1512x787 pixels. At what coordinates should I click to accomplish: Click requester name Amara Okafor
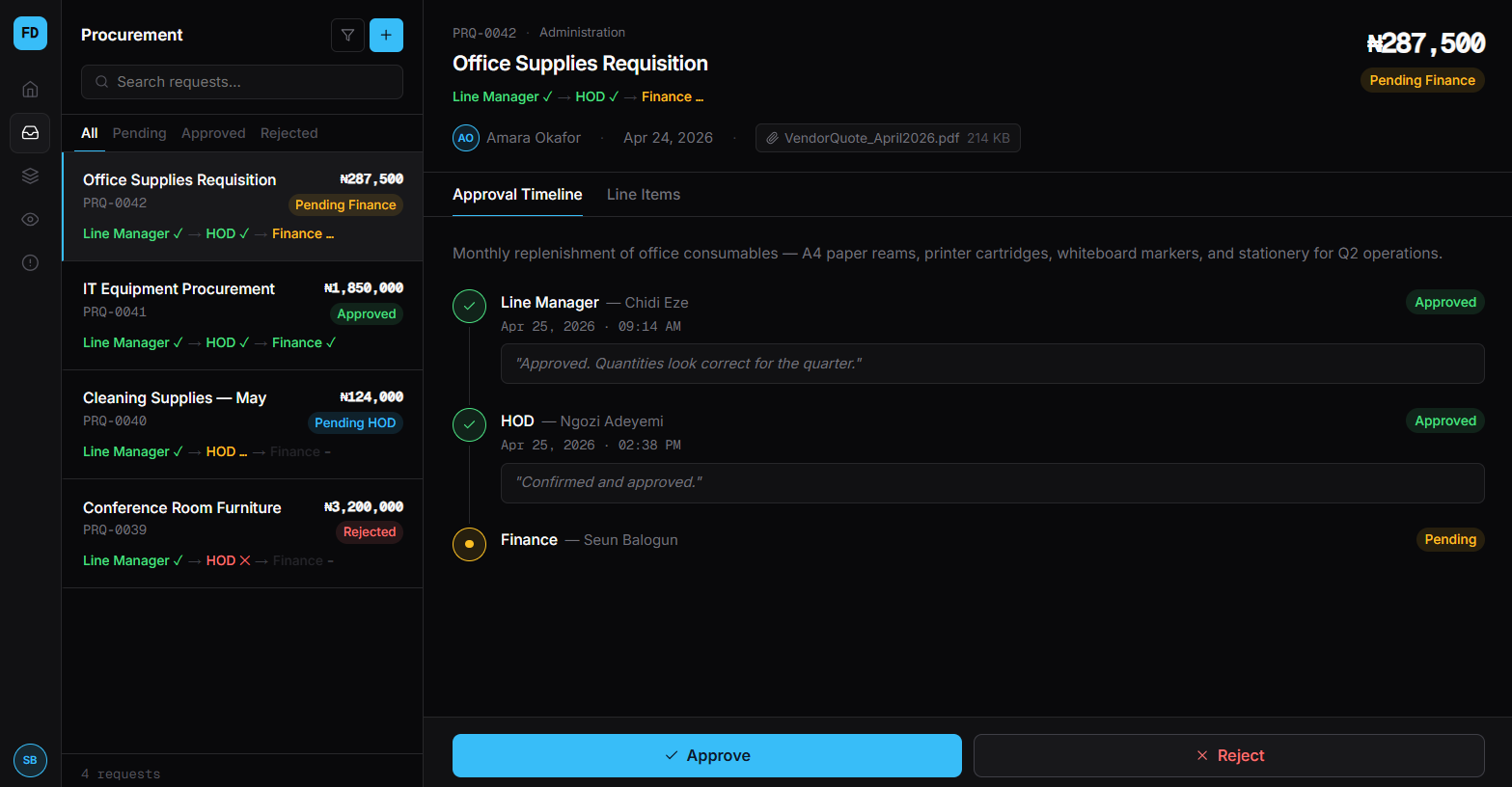(534, 138)
